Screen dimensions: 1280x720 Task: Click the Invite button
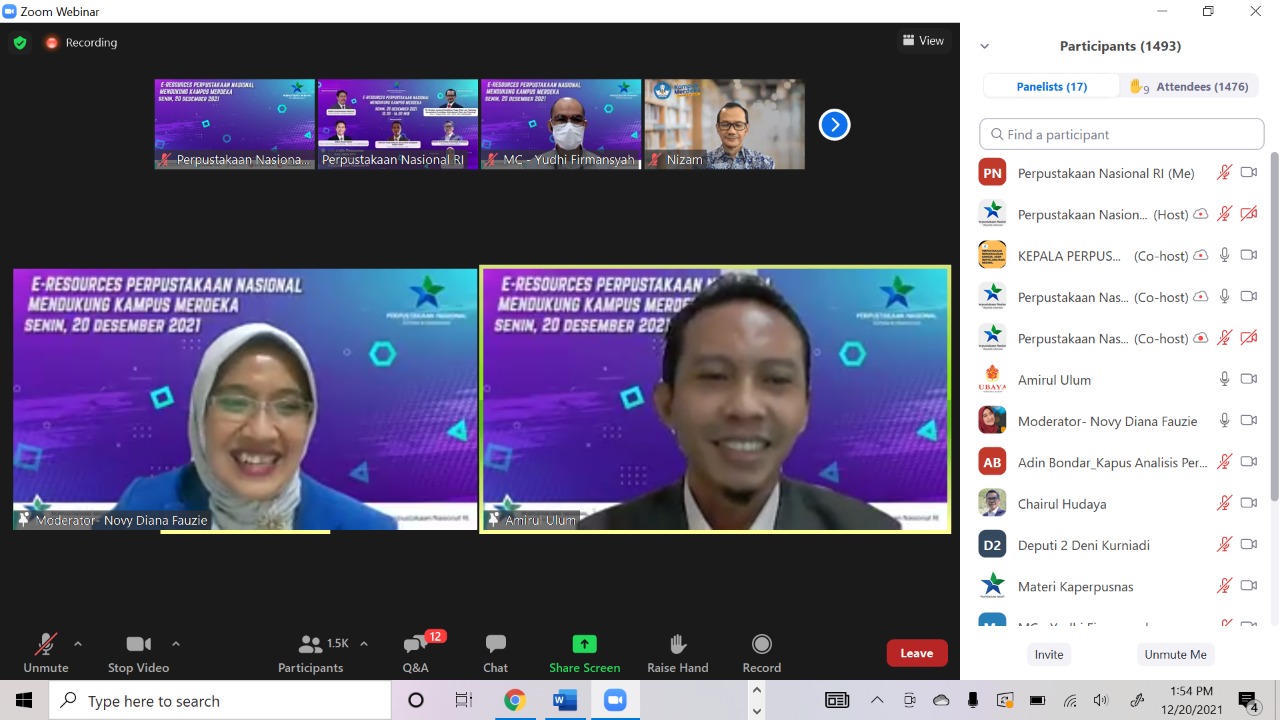(x=1049, y=654)
